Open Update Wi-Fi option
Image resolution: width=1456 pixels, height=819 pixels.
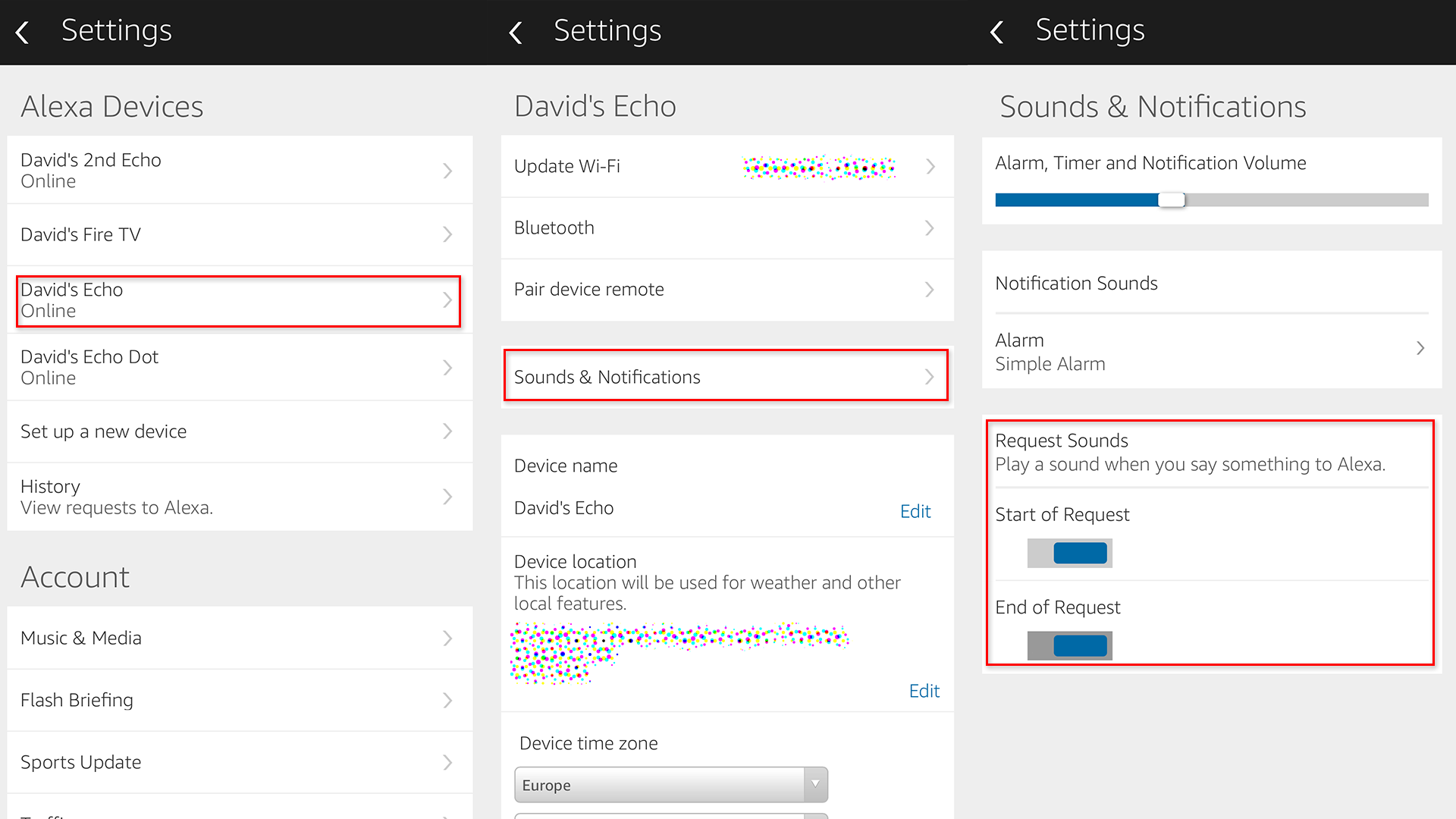(727, 167)
